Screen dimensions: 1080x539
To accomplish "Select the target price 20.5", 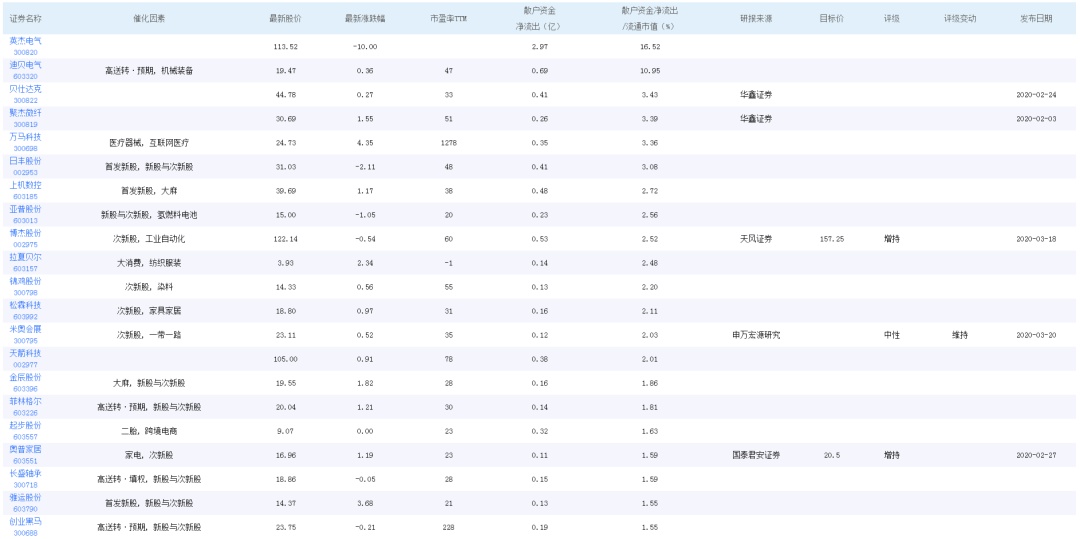I will coord(831,455).
